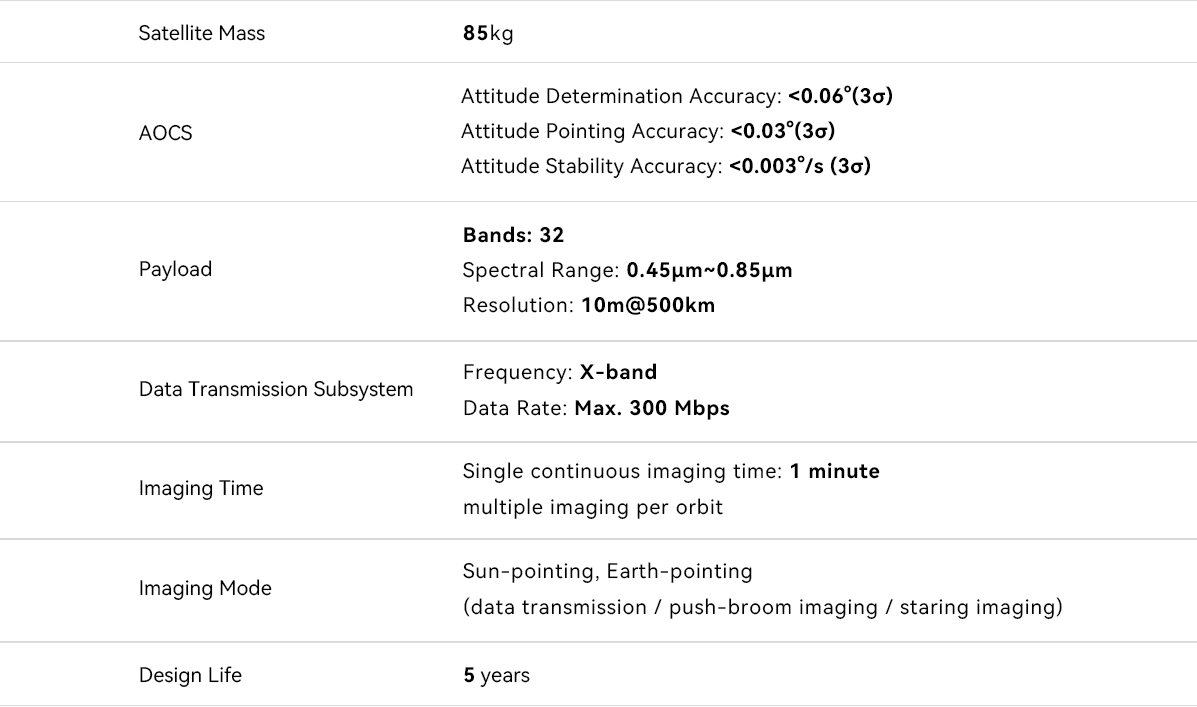Select the Frequency X-band text

(560, 373)
